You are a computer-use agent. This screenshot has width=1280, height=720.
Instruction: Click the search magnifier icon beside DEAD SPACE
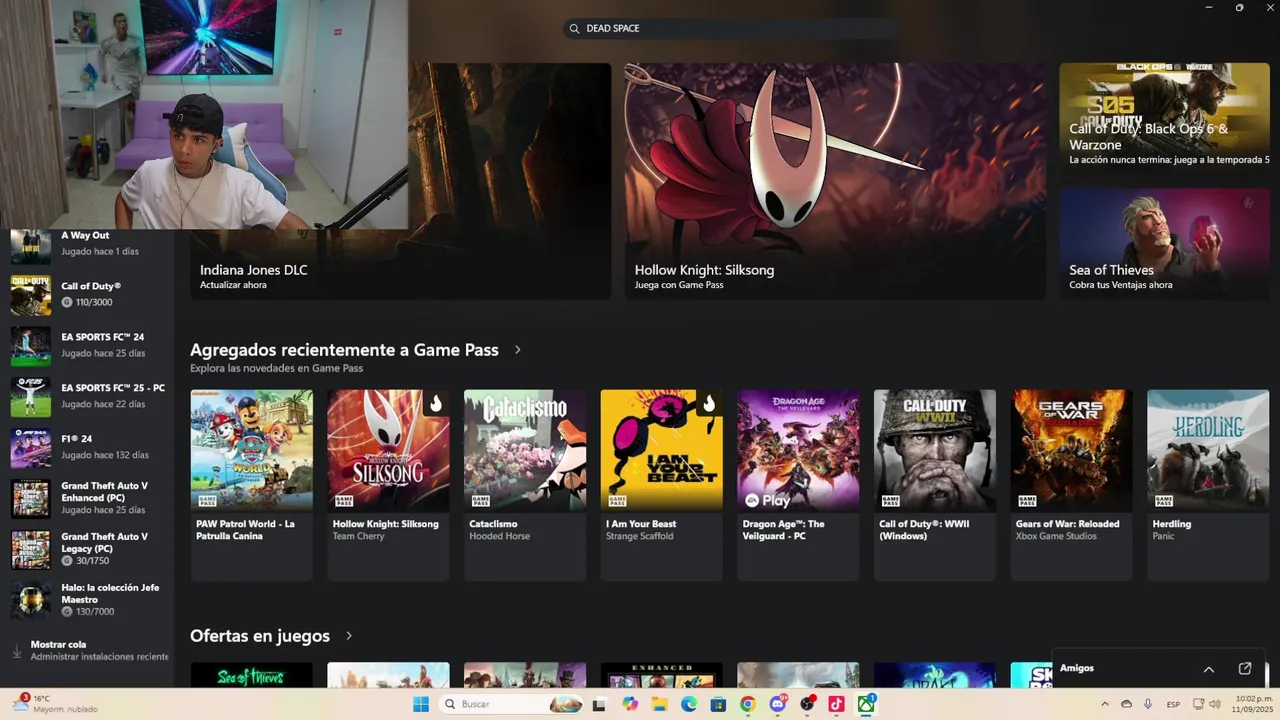574,28
